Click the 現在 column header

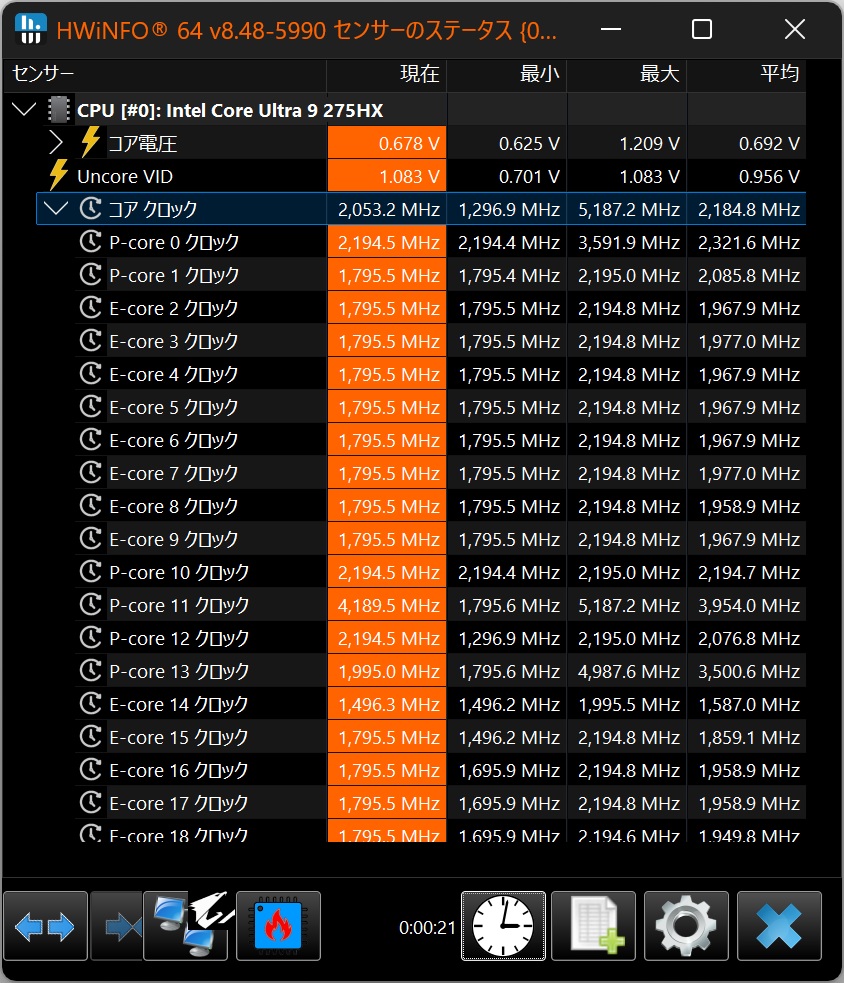tap(387, 74)
